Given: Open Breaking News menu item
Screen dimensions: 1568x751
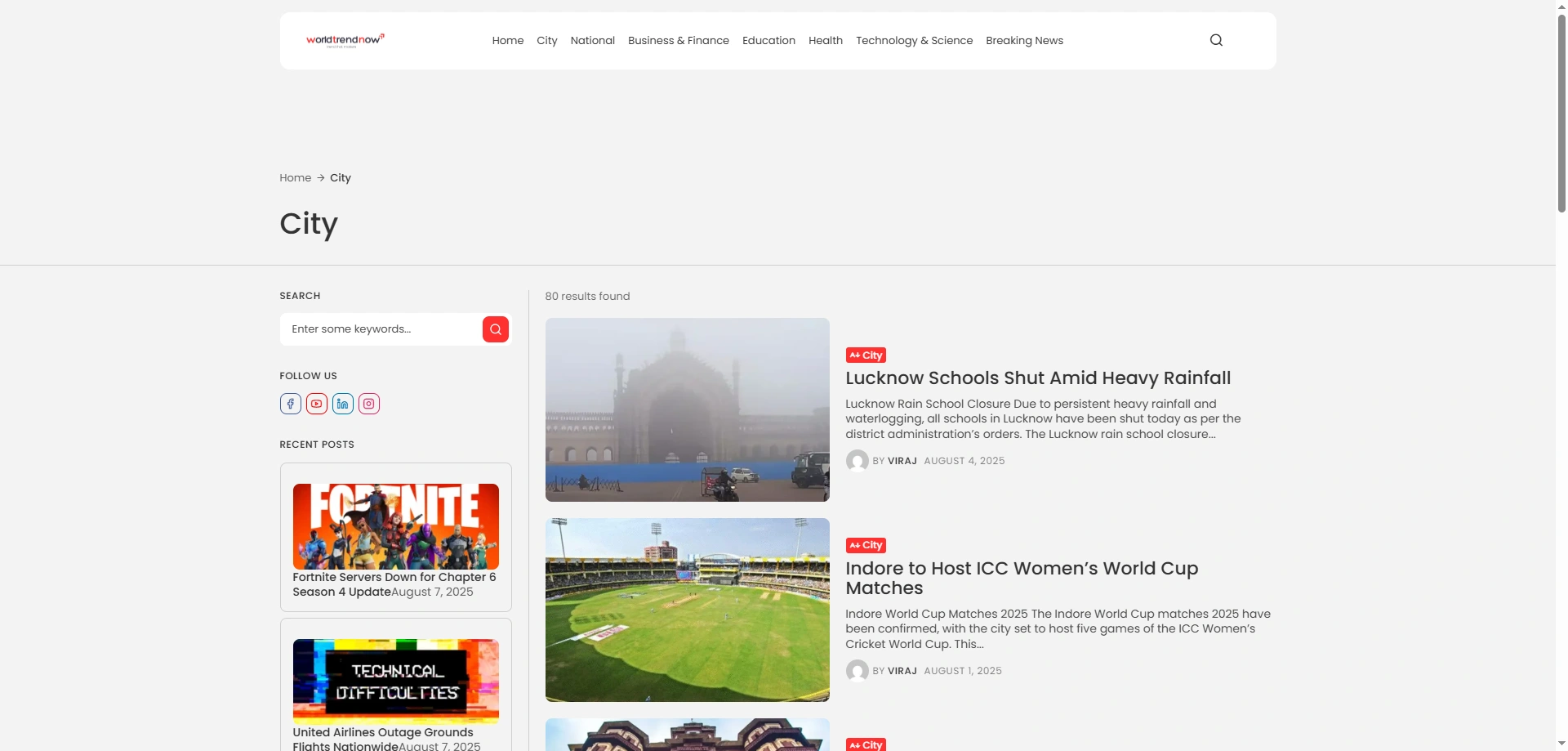Looking at the screenshot, I should (1025, 41).
